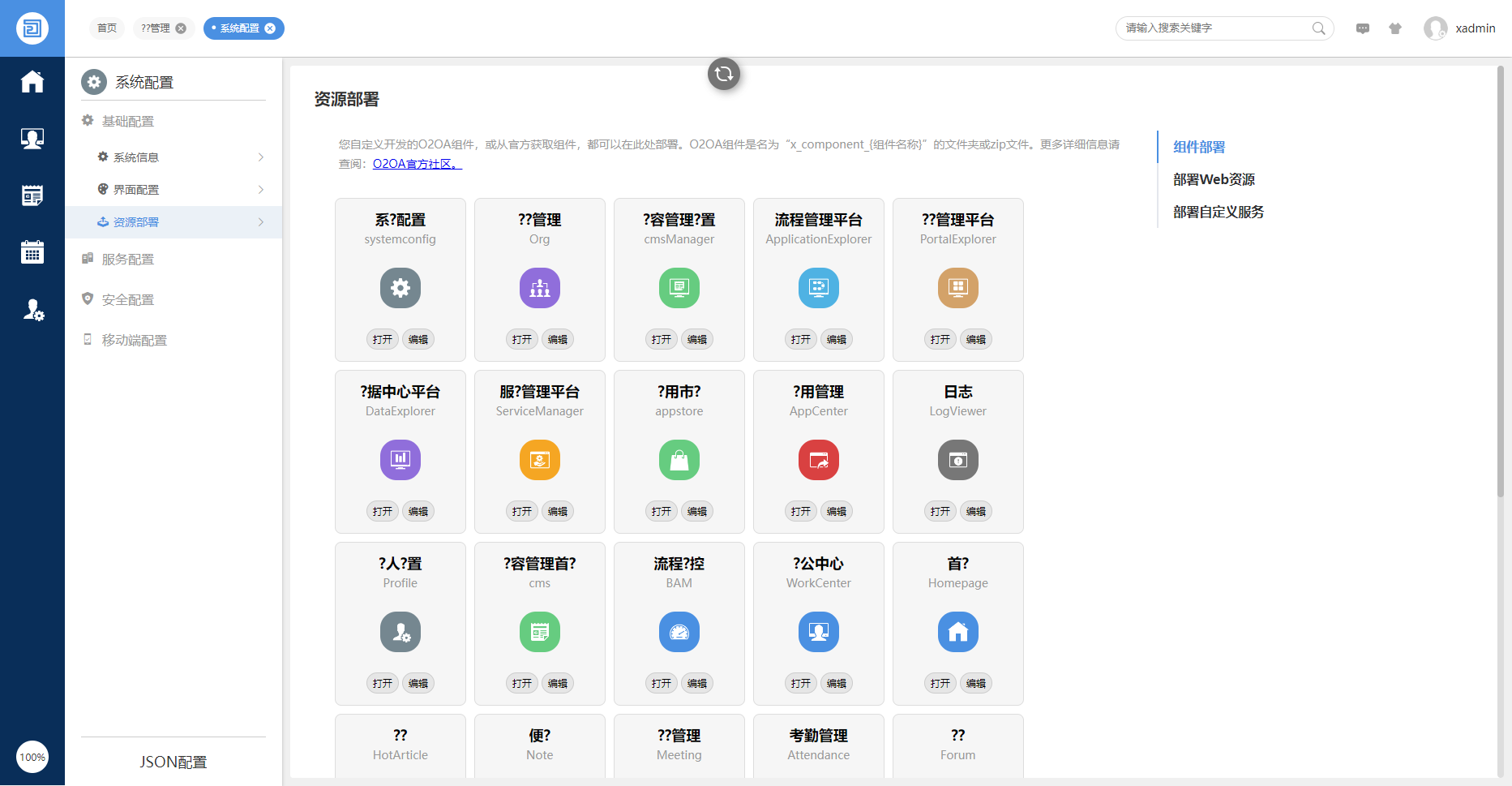Click the Org component purple icon
This screenshot has height=786, width=1512.
pyautogui.click(x=540, y=288)
